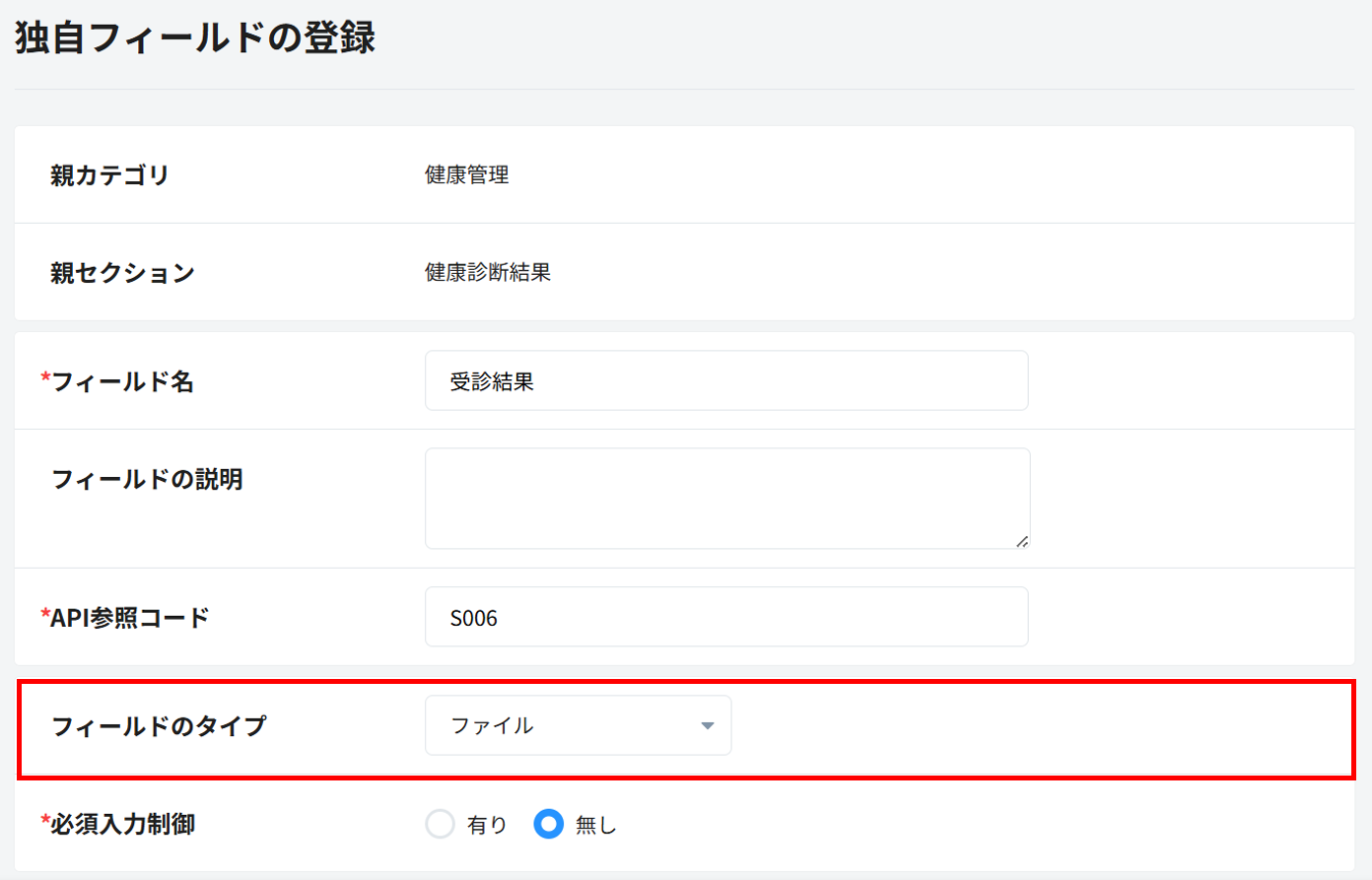1372x880 pixels.
Task: Click the 健康診断結果 section value
Action: pos(487,273)
